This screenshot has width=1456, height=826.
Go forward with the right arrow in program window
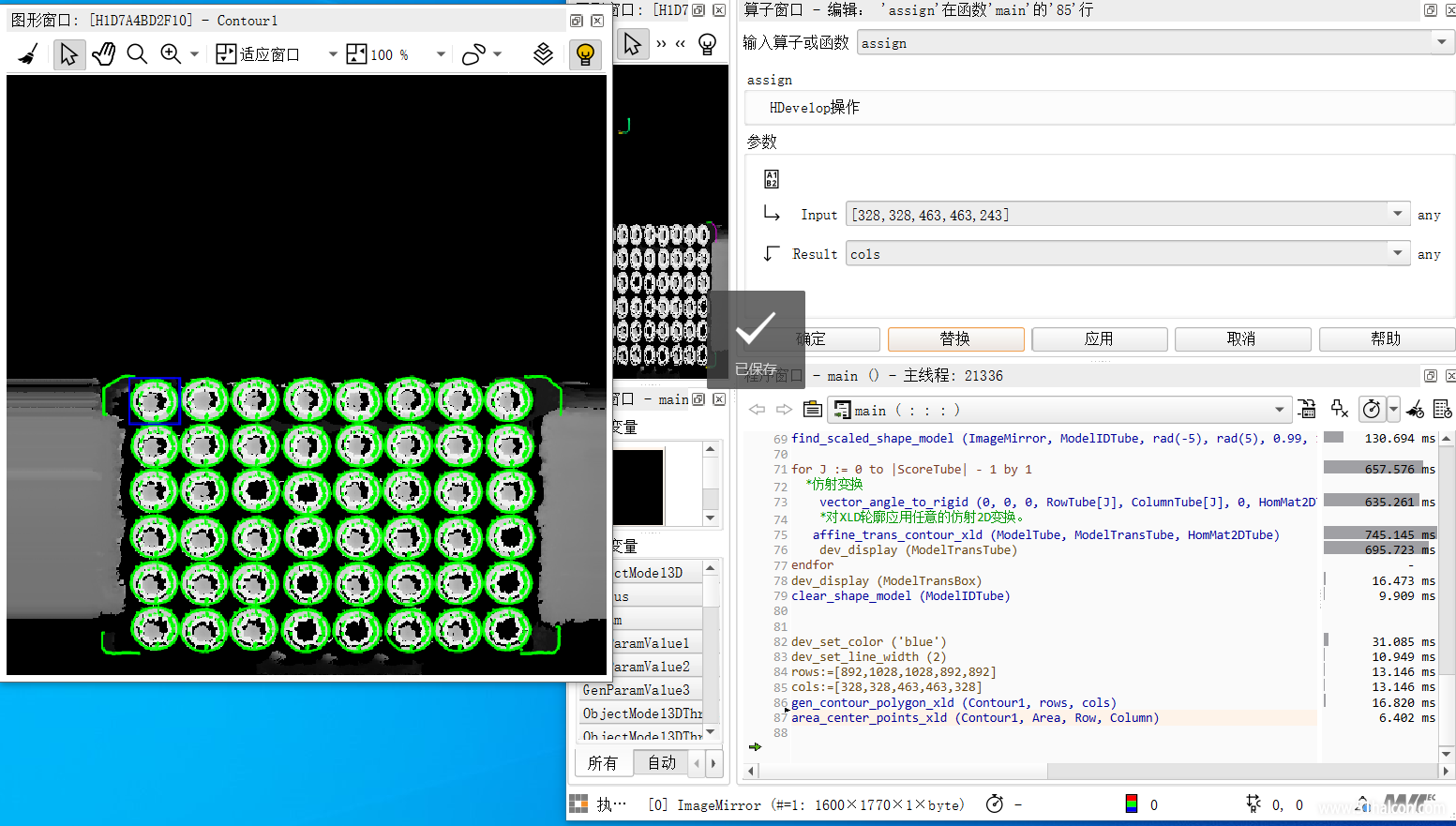[x=784, y=410]
